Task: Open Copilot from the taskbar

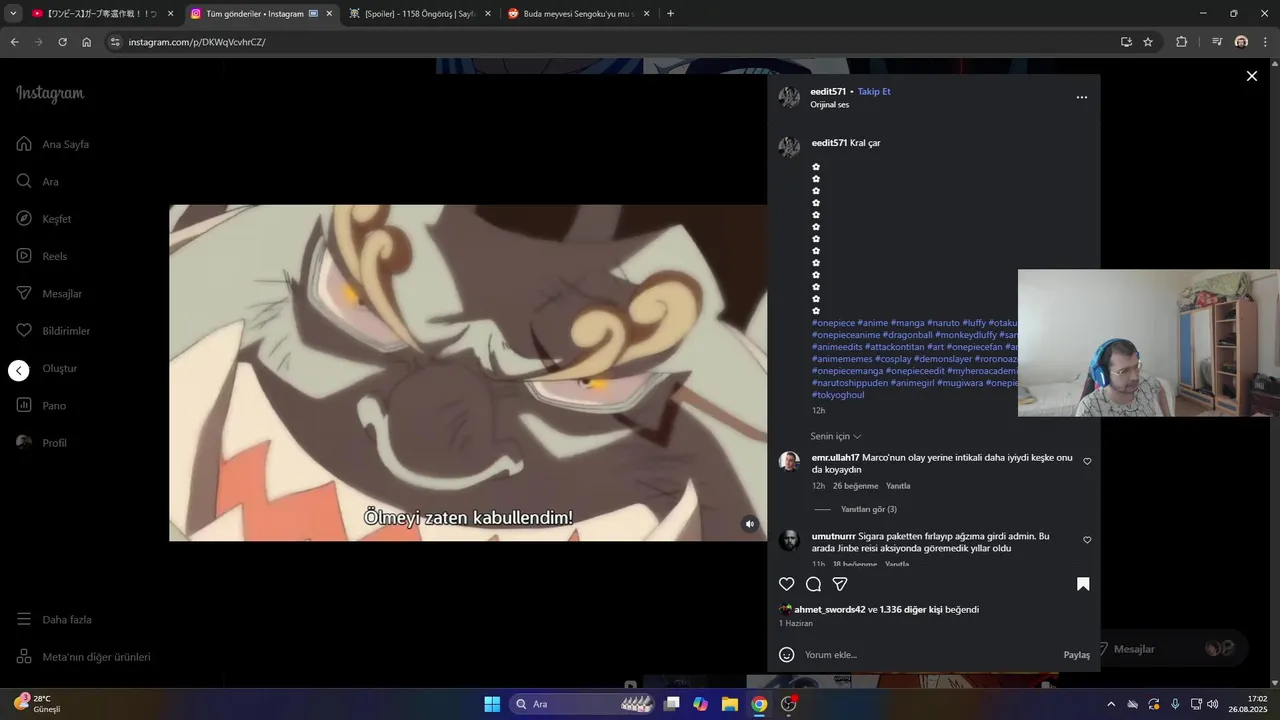Action: (701, 704)
